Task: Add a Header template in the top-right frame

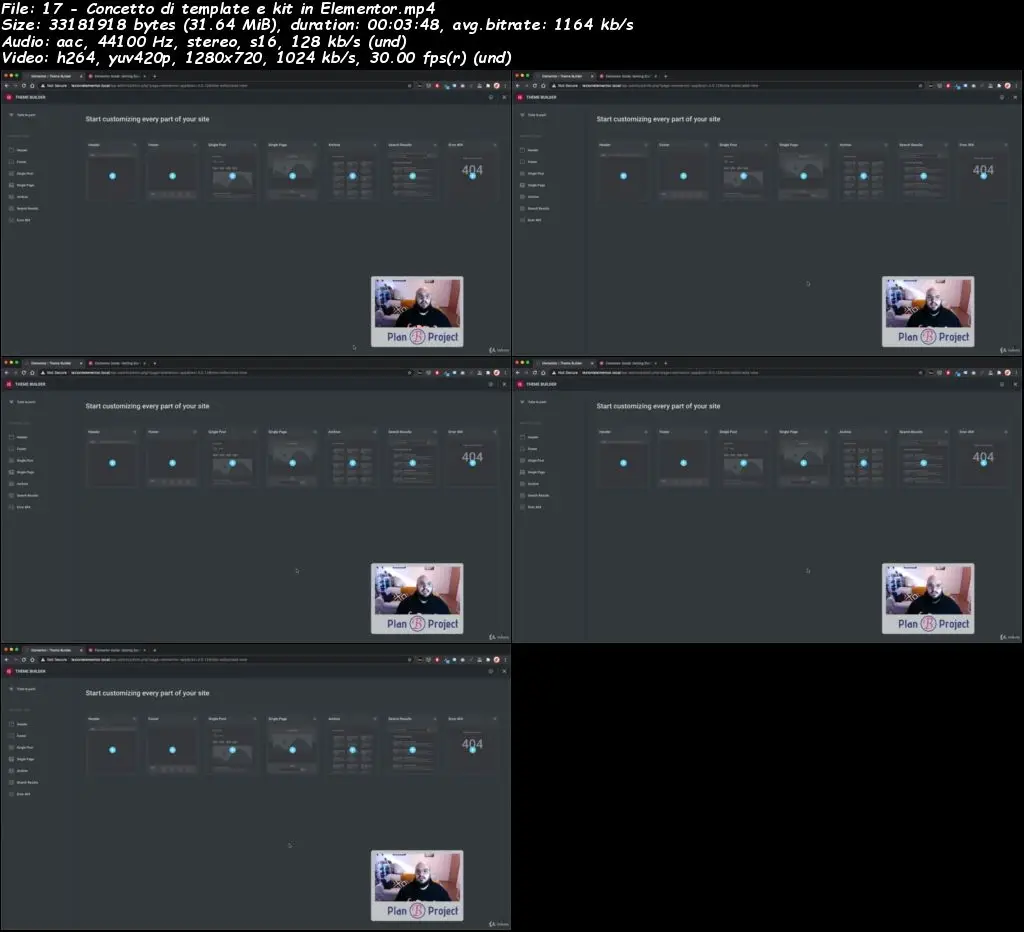Action: coord(623,176)
